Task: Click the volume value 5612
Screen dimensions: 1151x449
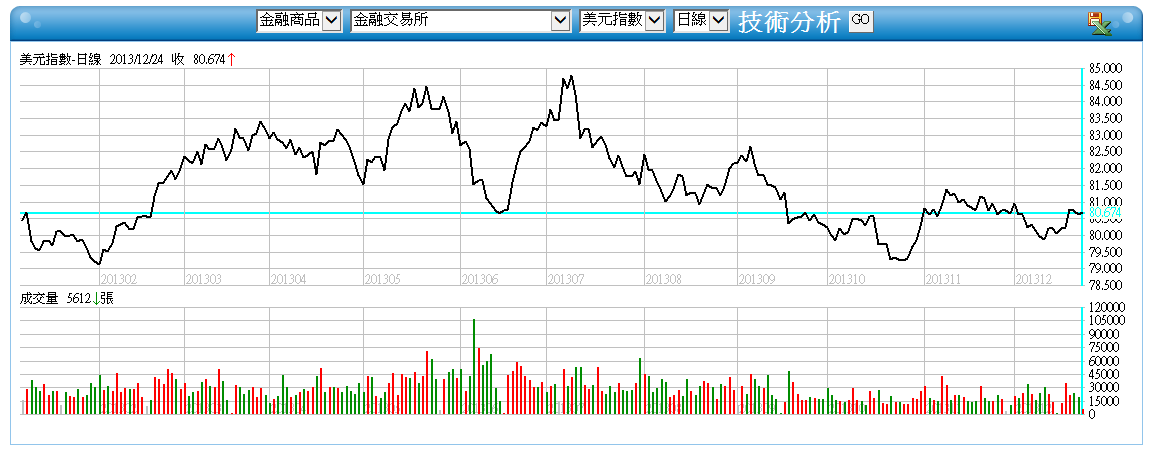Action: pyautogui.click(x=77, y=298)
